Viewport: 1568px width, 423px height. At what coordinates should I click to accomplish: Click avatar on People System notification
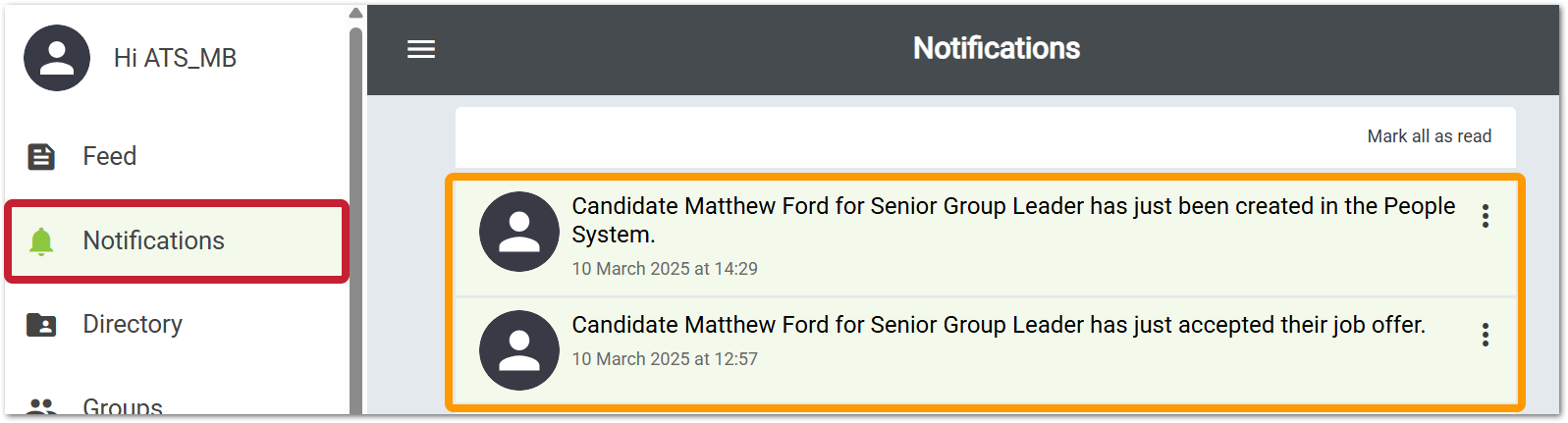519,232
